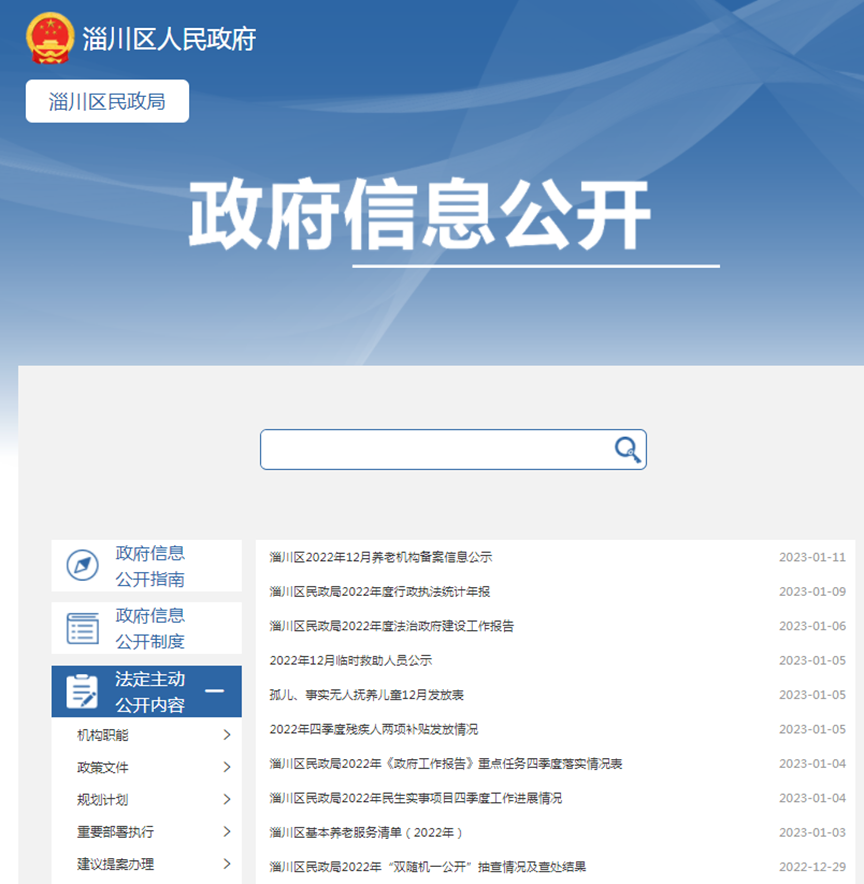The width and height of the screenshot is (864, 884).
Task: Click the 淄川区人民政府 site title
Action: [170, 39]
